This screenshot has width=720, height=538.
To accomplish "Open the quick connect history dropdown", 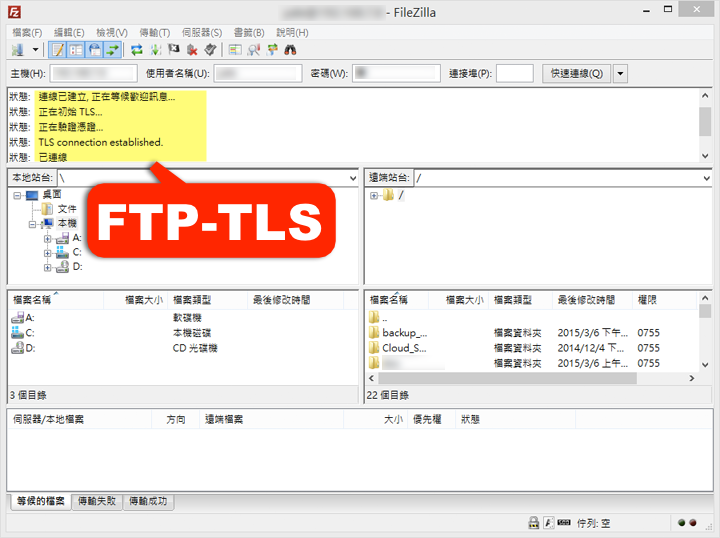I will [x=620, y=73].
